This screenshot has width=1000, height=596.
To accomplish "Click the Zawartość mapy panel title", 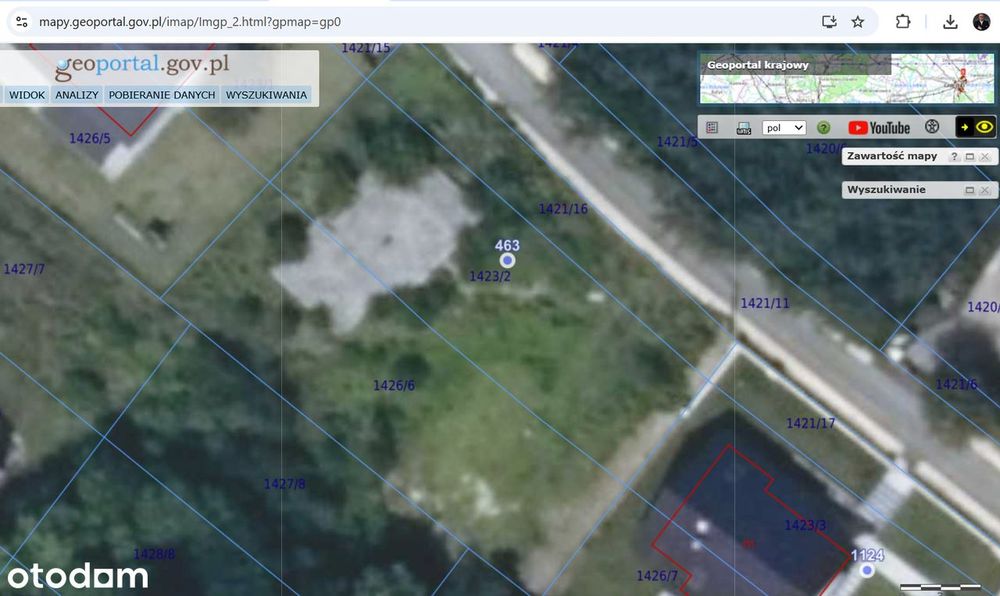I will 892,156.
